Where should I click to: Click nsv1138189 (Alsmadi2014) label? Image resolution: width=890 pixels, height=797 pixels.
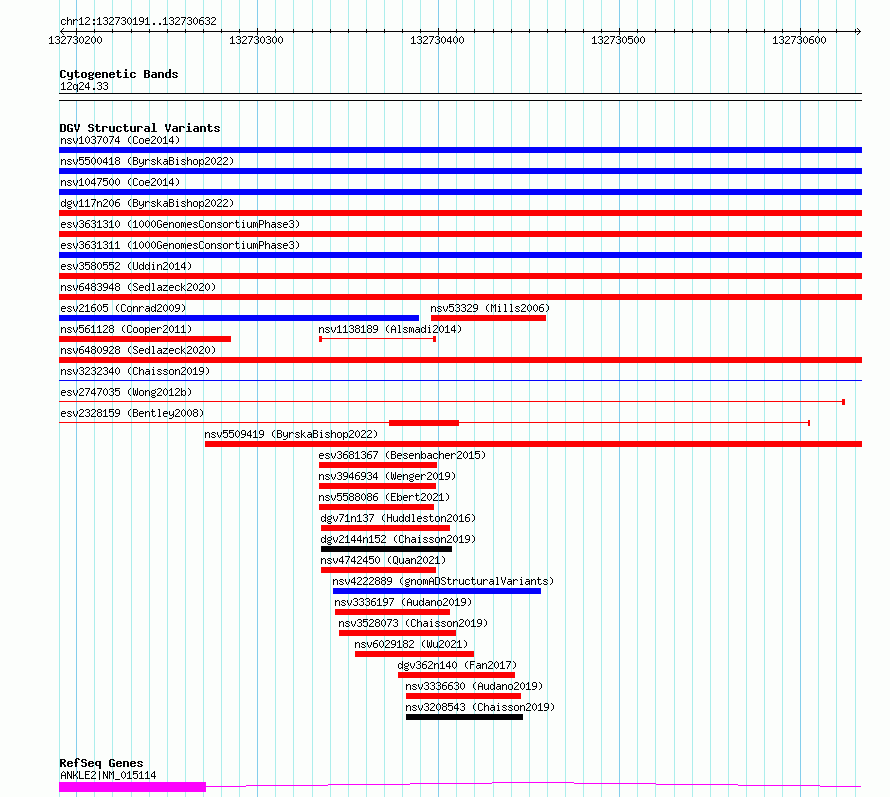pos(390,329)
